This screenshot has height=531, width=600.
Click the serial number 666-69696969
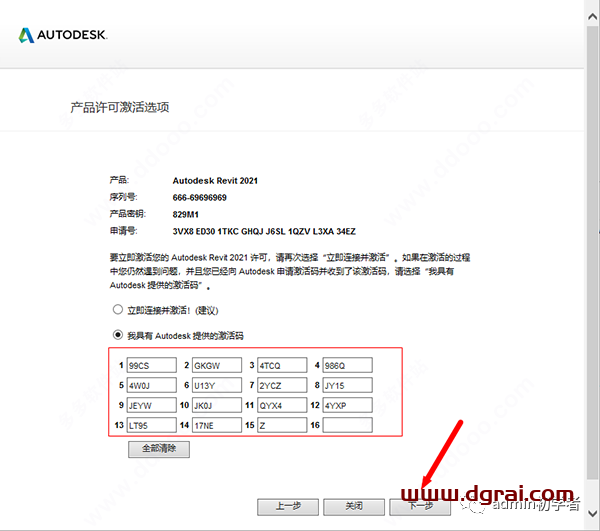click(x=199, y=197)
